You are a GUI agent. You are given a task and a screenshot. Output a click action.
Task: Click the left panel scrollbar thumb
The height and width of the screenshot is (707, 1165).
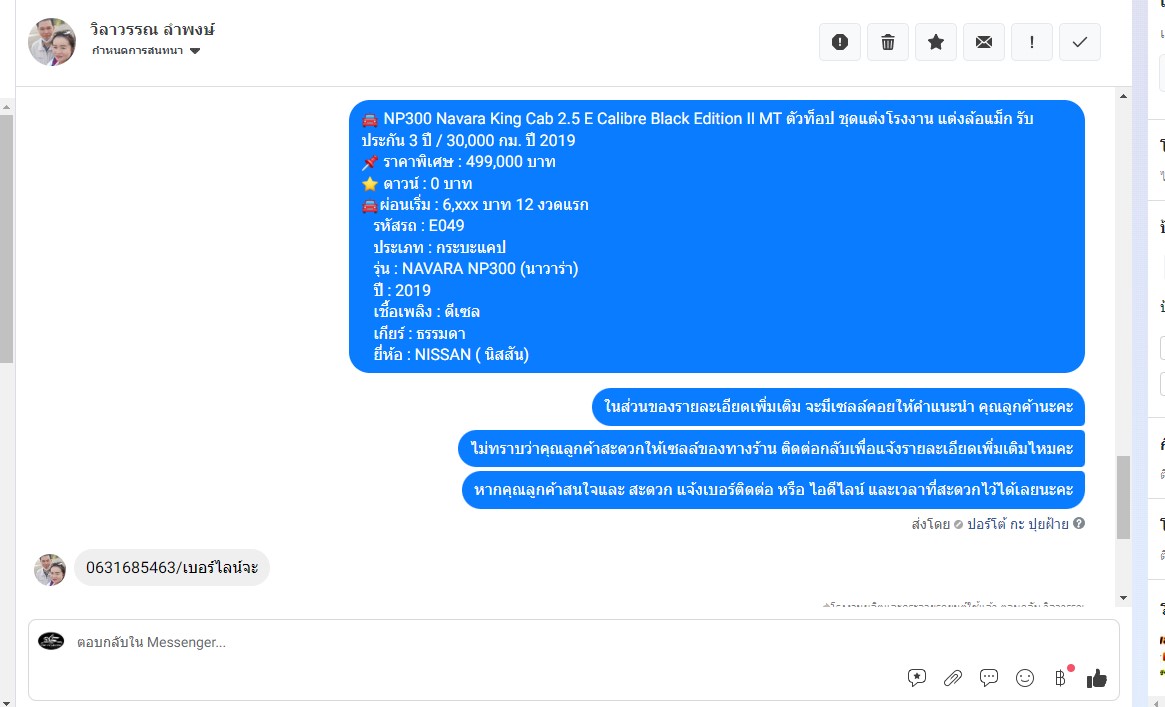pyautogui.click(x=6, y=238)
